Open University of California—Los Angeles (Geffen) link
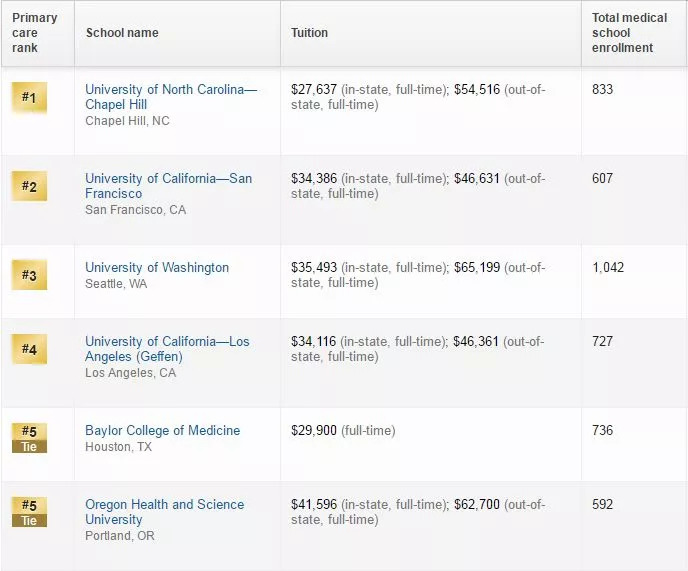Image resolution: width=688 pixels, height=571 pixels. tap(167, 349)
